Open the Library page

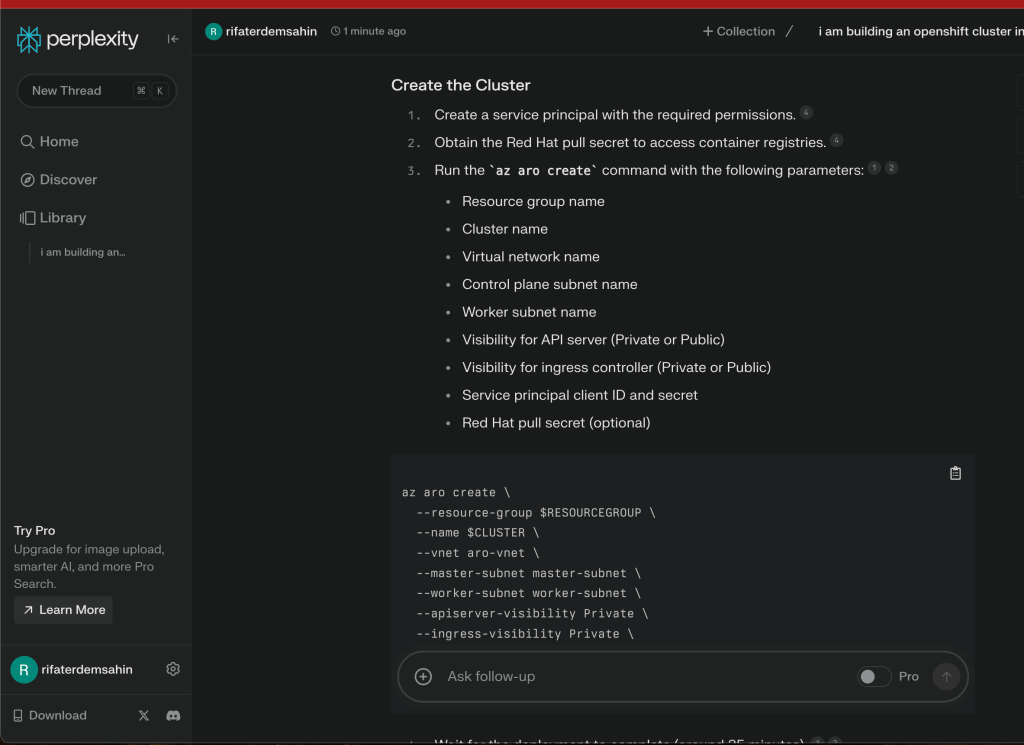pyautogui.click(x=53, y=217)
